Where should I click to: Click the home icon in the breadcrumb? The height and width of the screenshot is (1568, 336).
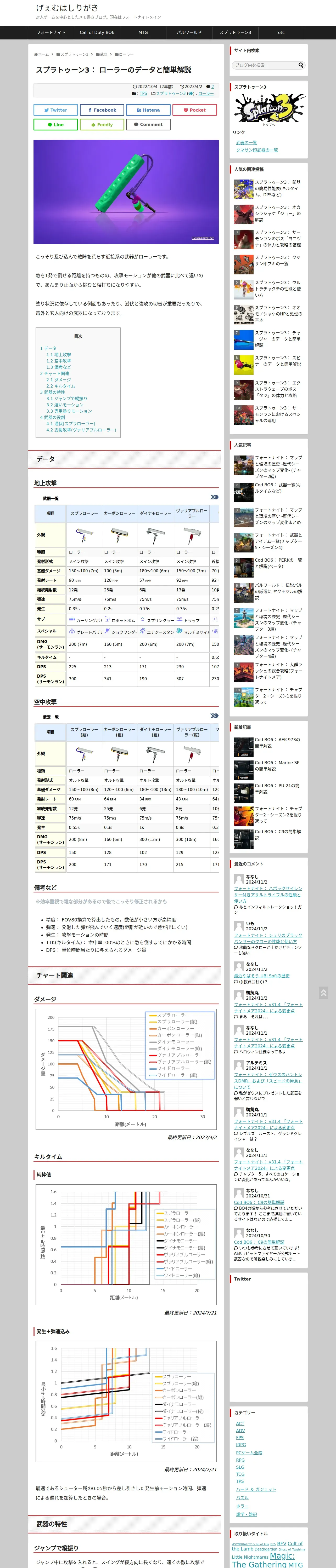(x=35, y=54)
